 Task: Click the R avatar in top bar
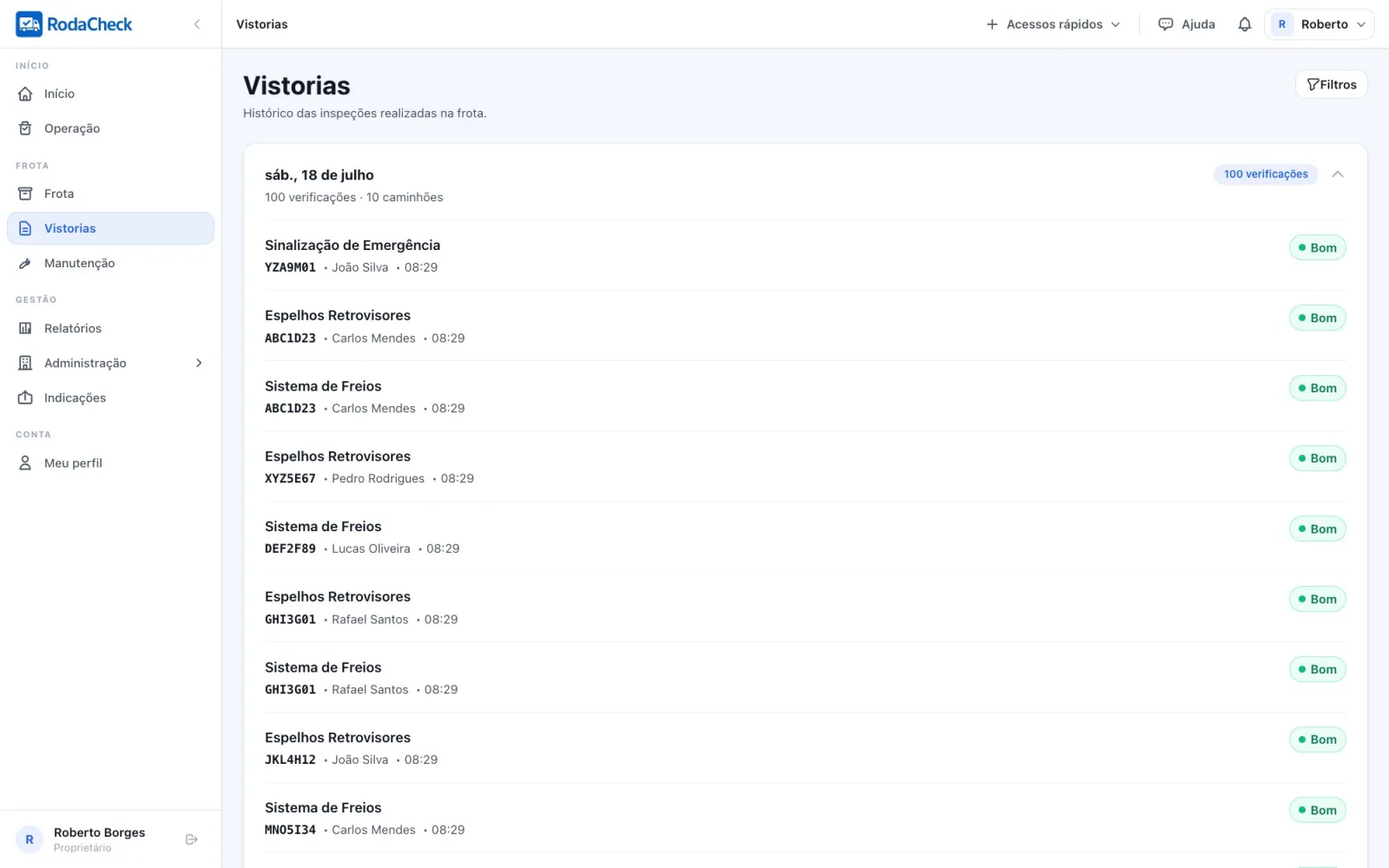click(x=1281, y=24)
